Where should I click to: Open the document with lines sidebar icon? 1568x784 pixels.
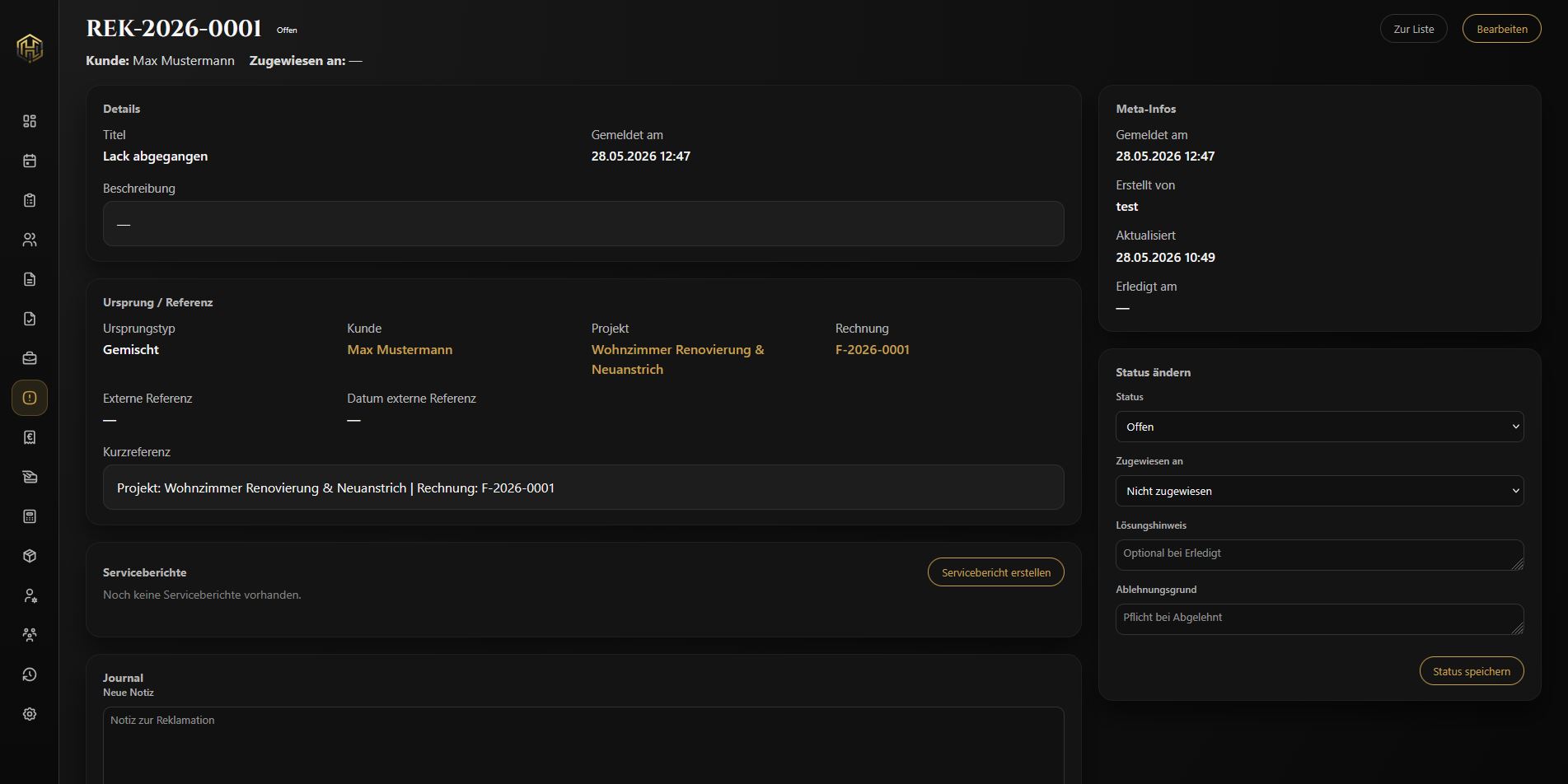point(30,279)
